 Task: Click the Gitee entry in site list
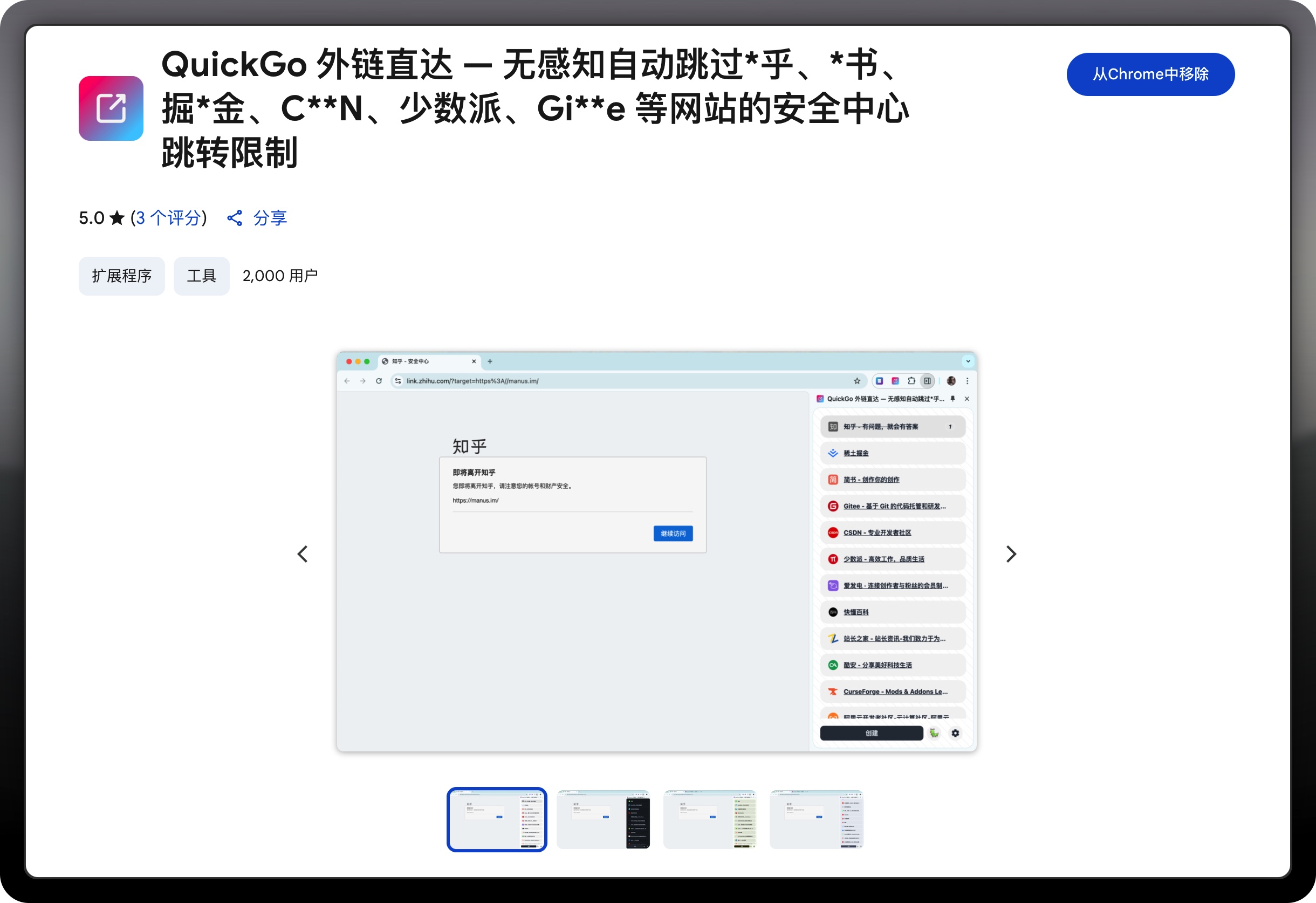894,506
